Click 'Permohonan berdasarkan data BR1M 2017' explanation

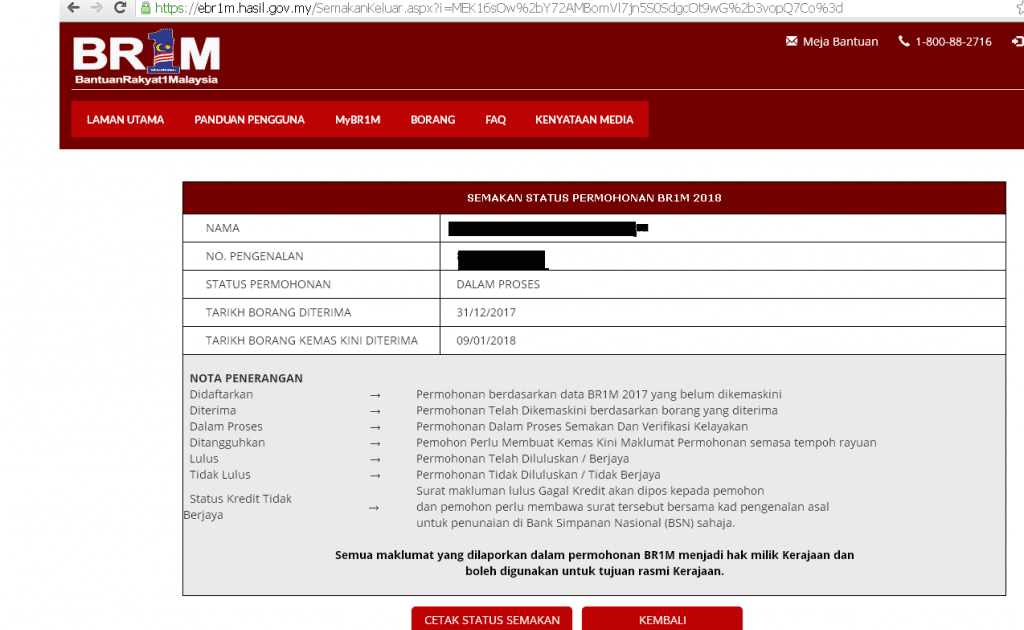[599, 394]
